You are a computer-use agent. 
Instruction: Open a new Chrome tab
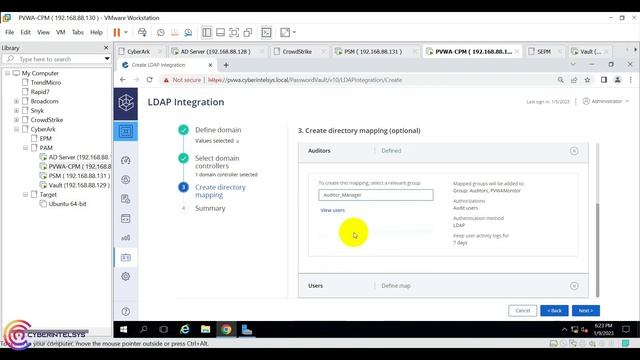[226, 65]
